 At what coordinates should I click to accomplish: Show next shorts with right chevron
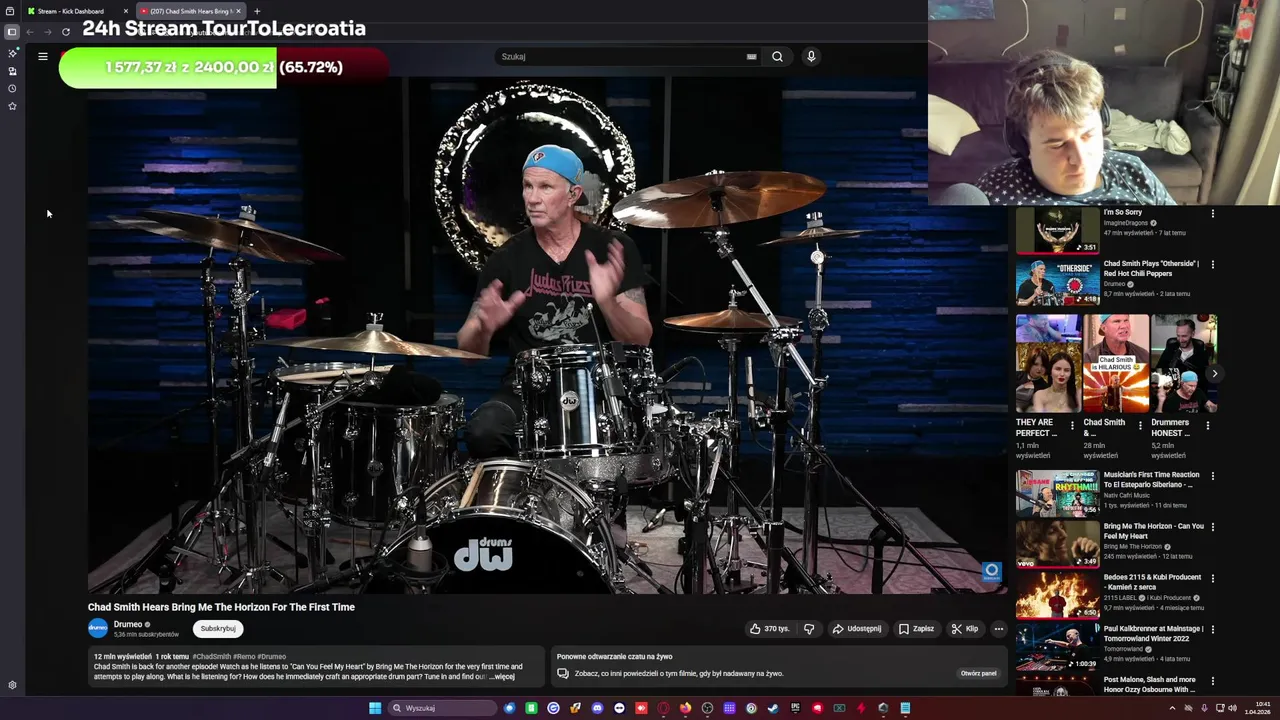[x=1214, y=374]
